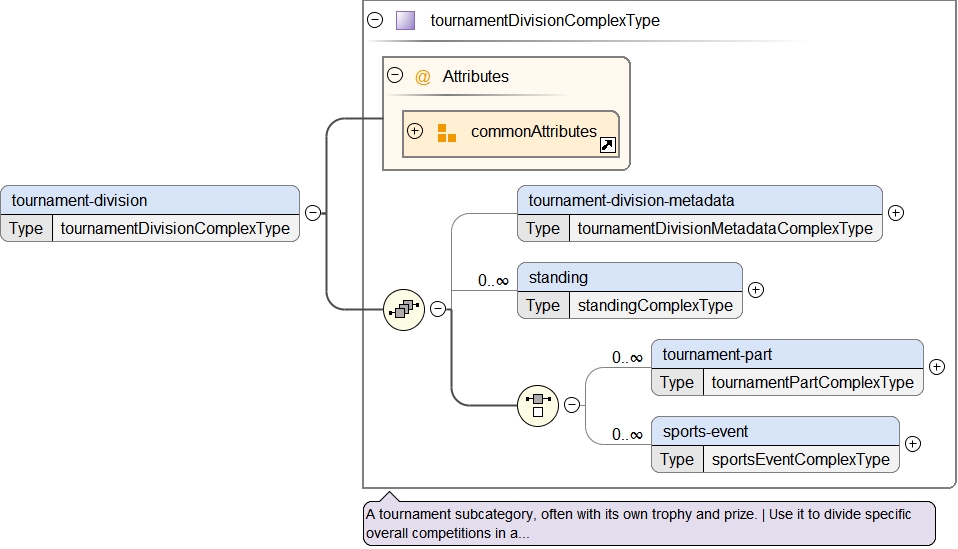The width and height of the screenshot is (958, 549).
Task: Click the choice compositor icon
Action: pos(537,405)
